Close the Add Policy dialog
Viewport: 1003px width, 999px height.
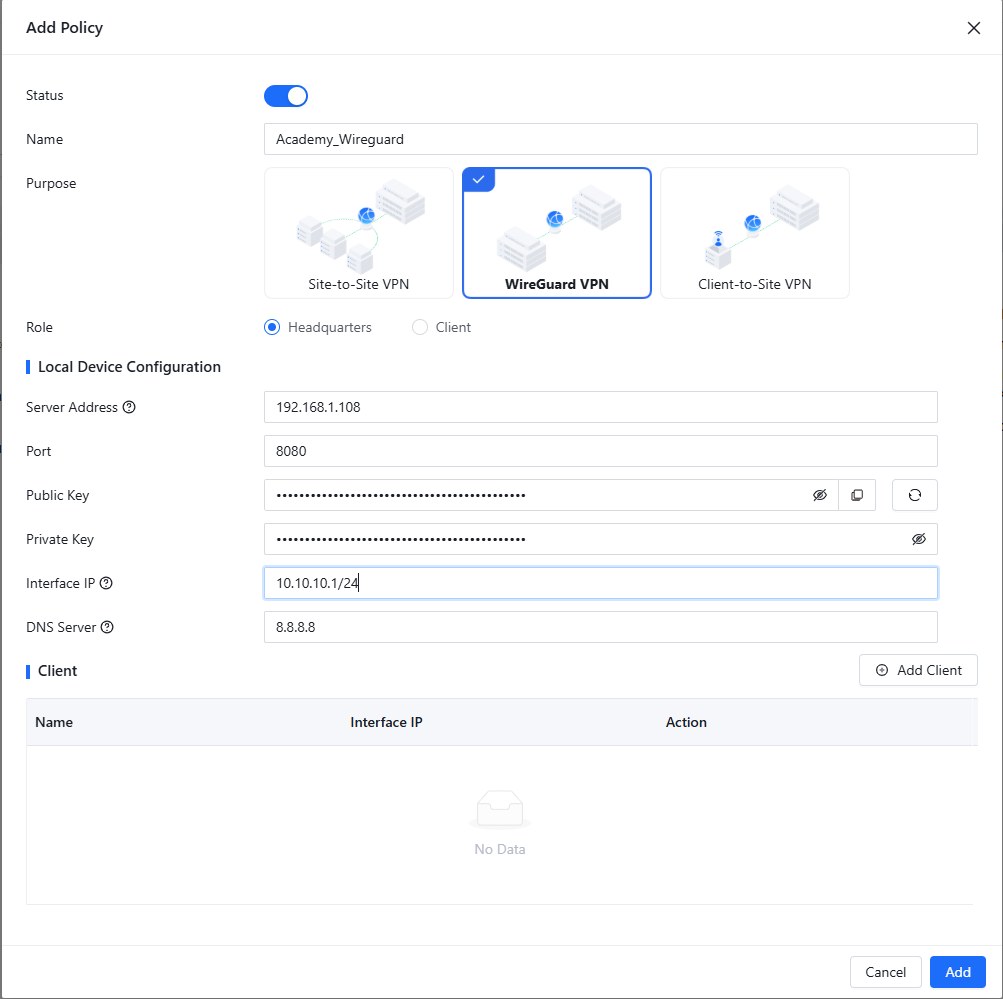(x=974, y=28)
